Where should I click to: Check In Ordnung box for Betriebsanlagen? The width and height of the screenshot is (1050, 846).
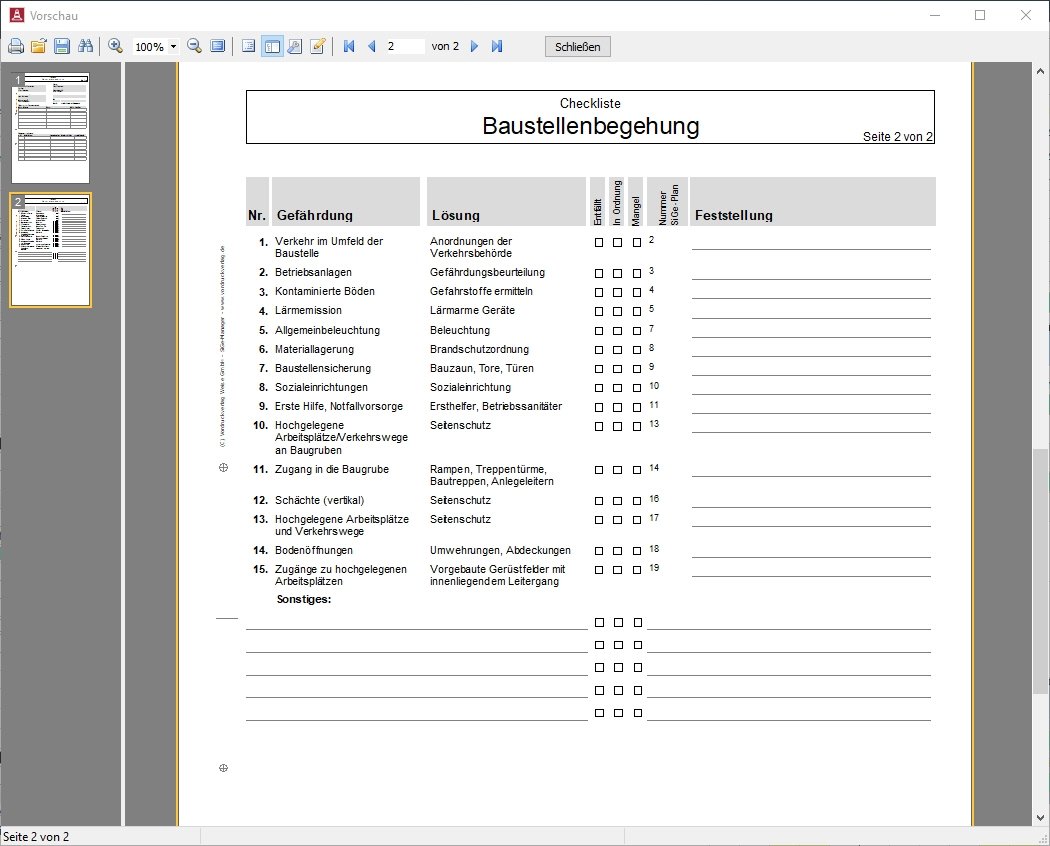click(x=617, y=273)
